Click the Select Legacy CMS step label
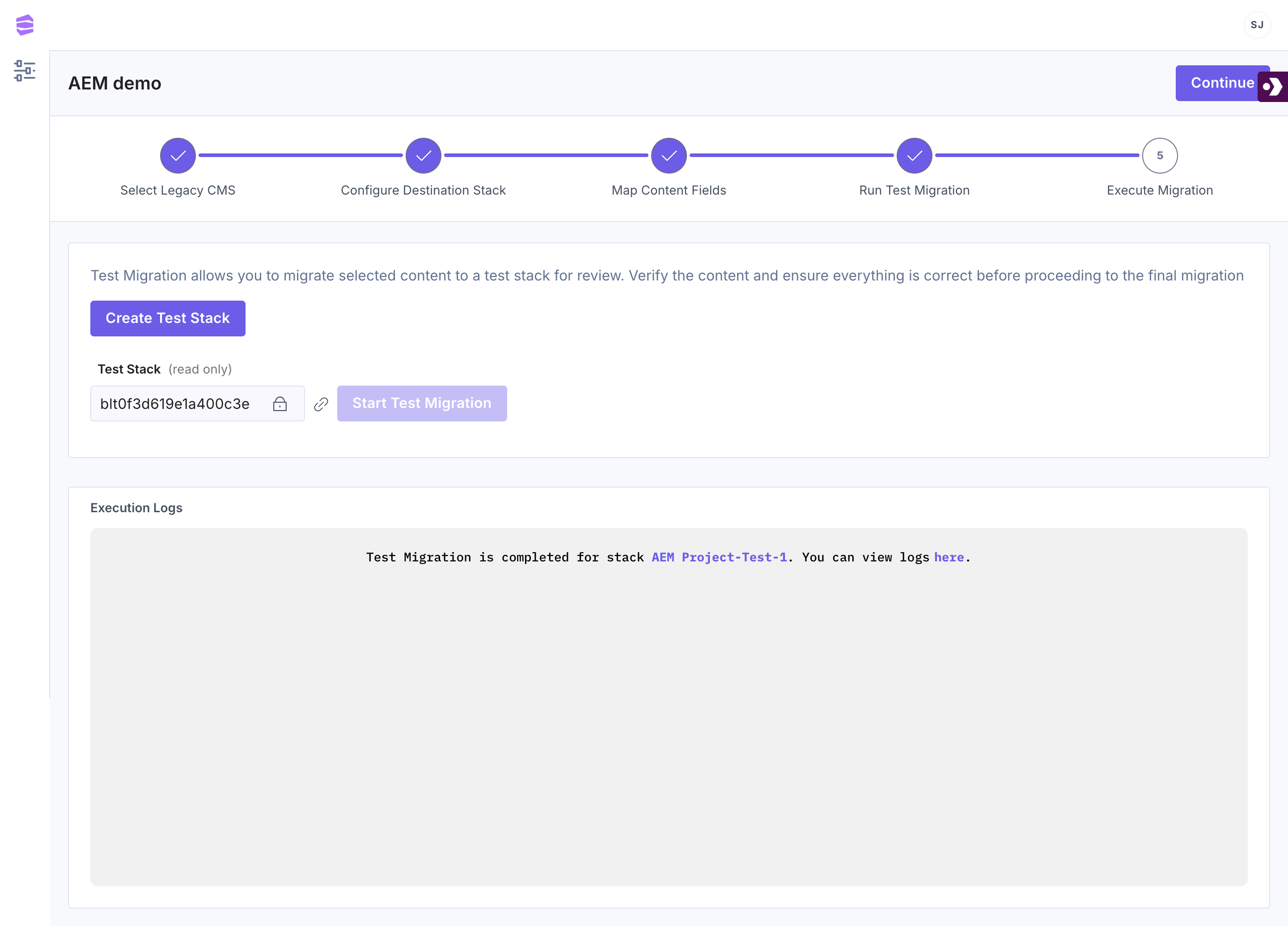 coord(178,190)
